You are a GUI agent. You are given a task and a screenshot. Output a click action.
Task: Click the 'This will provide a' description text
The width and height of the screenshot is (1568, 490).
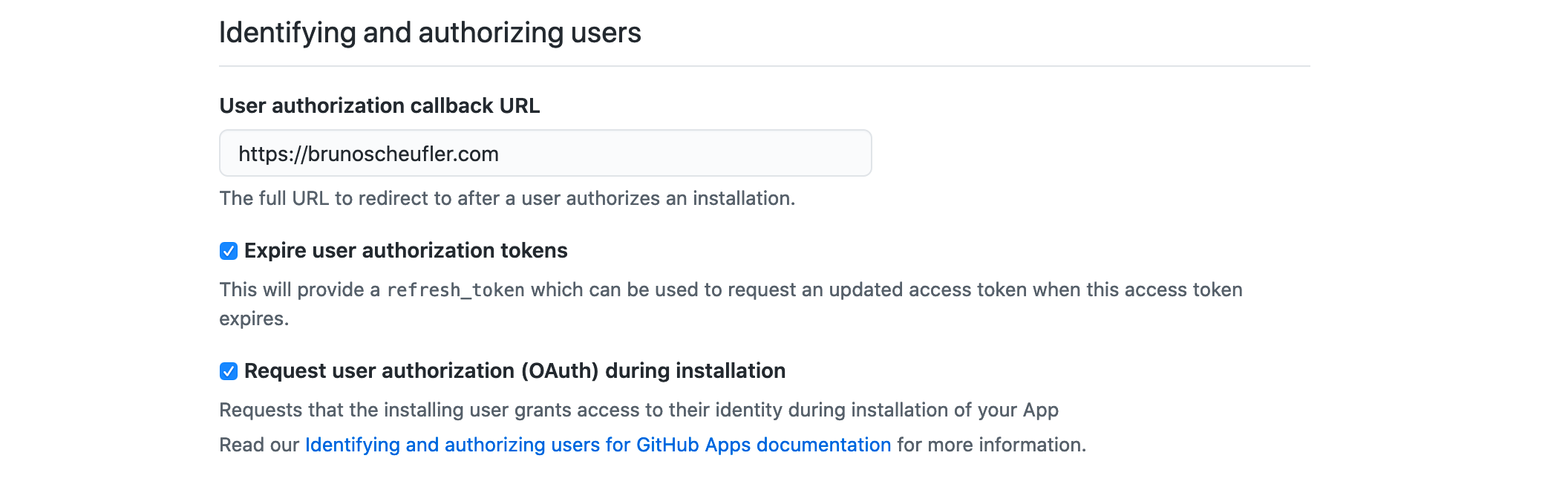[x=300, y=290]
